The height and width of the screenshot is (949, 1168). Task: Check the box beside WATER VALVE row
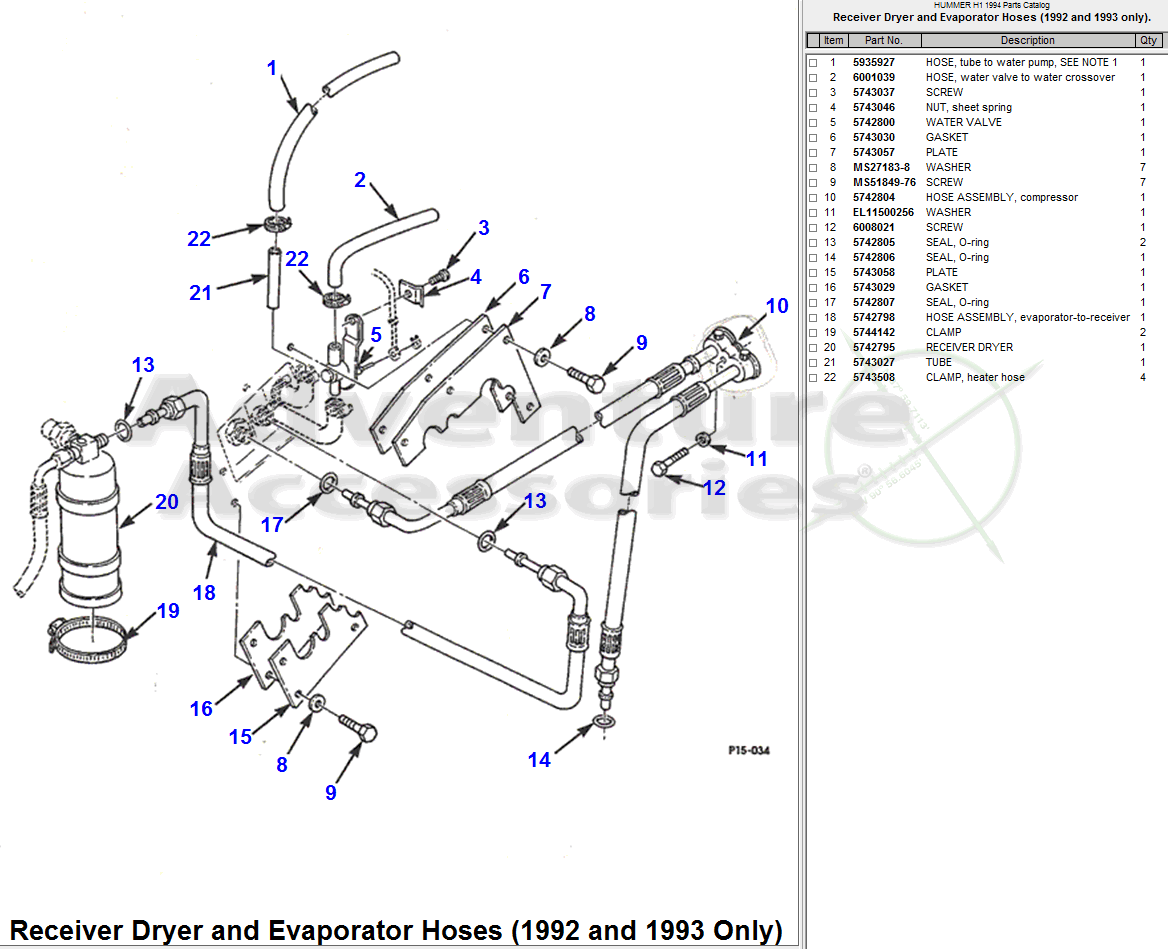point(813,123)
